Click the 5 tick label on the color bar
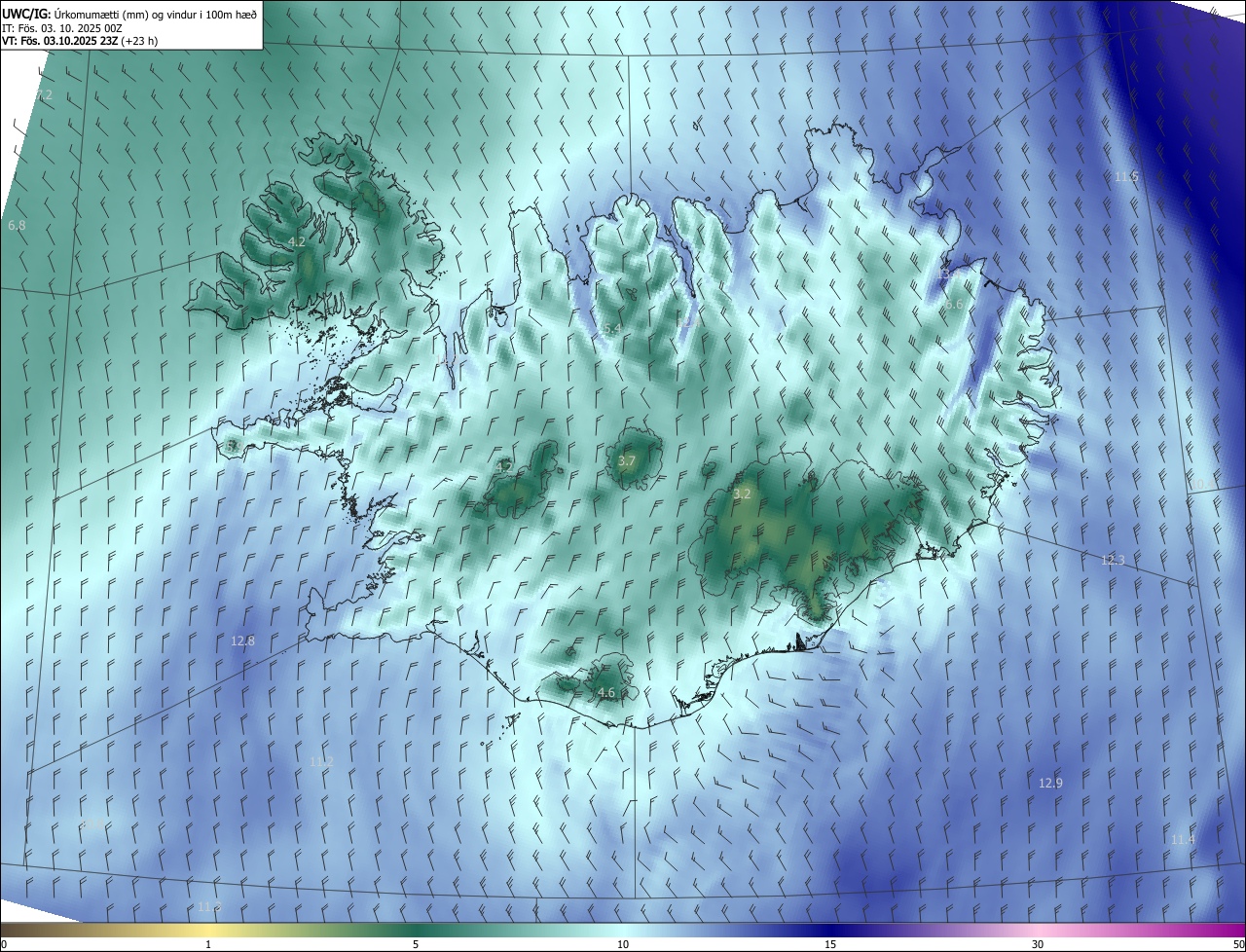Image resolution: width=1246 pixels, height=952 pixels. click(x=416, y=944)
